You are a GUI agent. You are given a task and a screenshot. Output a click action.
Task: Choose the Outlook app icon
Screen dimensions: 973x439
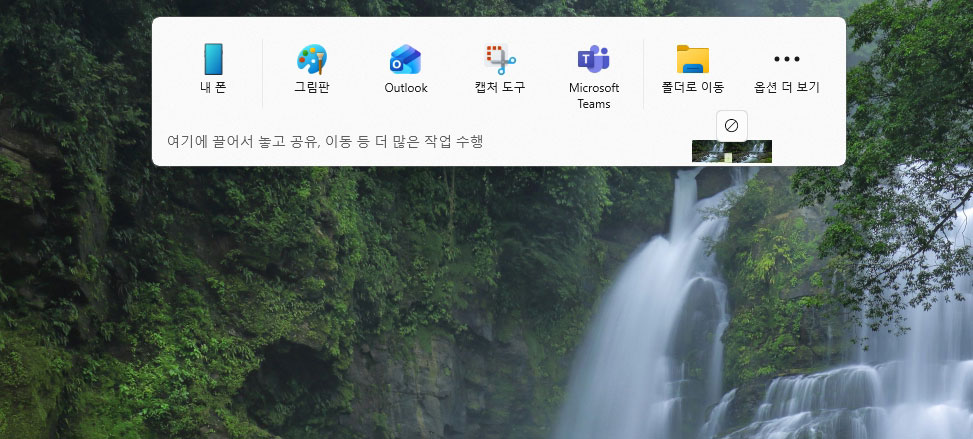(406, 60)
